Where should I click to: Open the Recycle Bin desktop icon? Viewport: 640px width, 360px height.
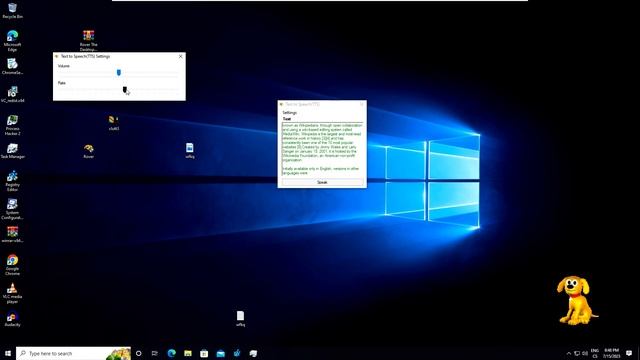point(12,11)
